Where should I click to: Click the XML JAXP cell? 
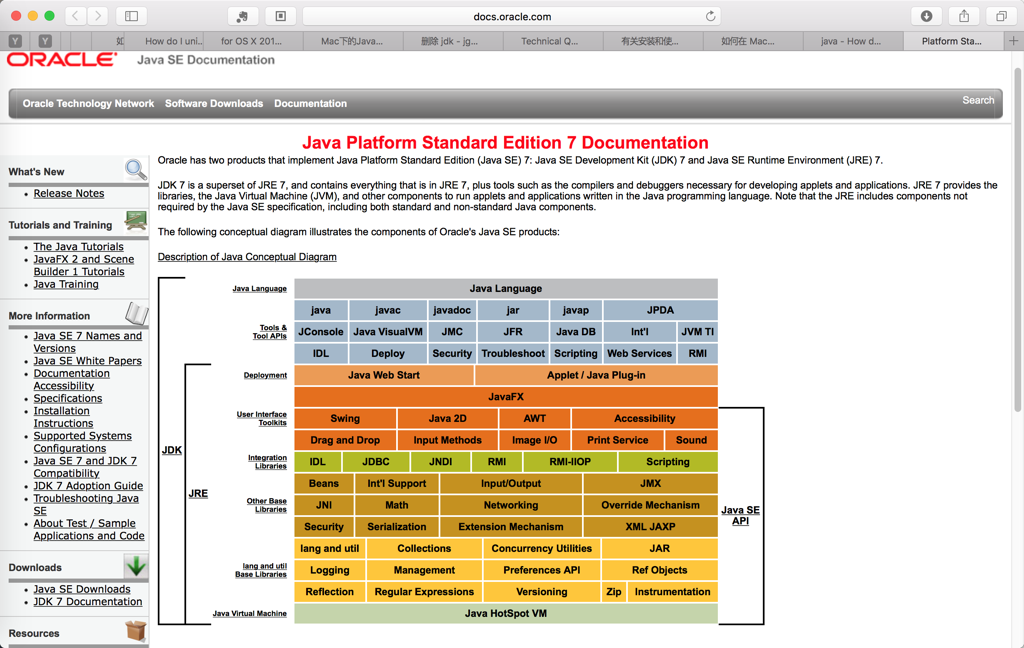[x=650, y=526]
